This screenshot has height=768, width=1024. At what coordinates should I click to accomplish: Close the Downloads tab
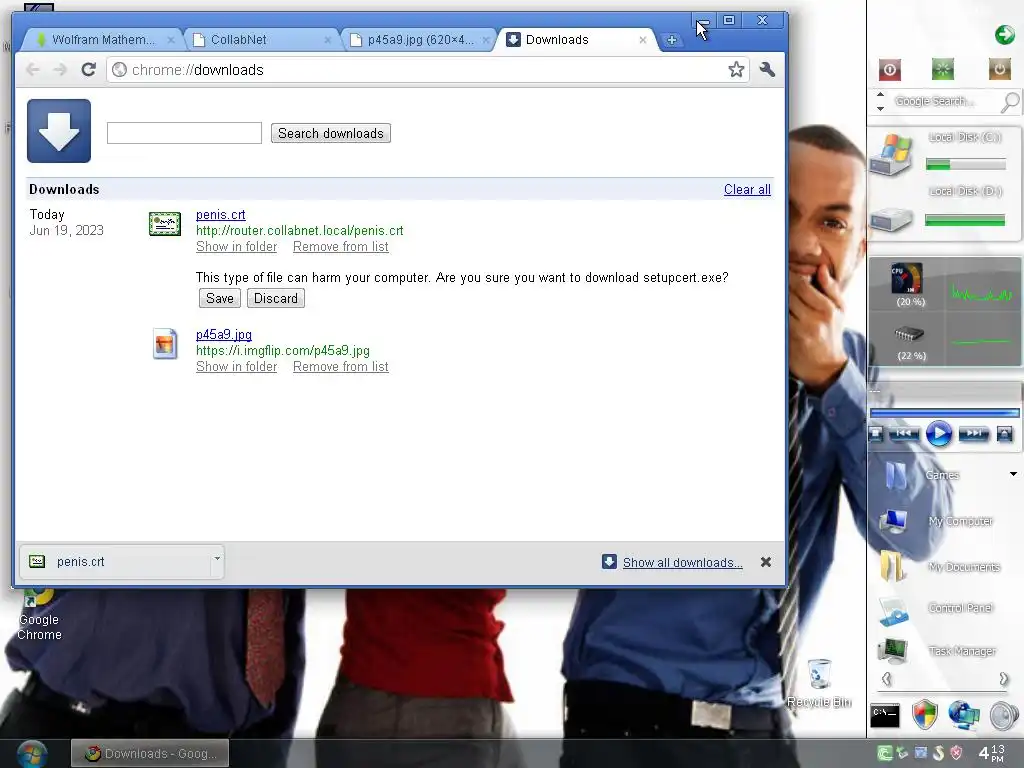643,40
